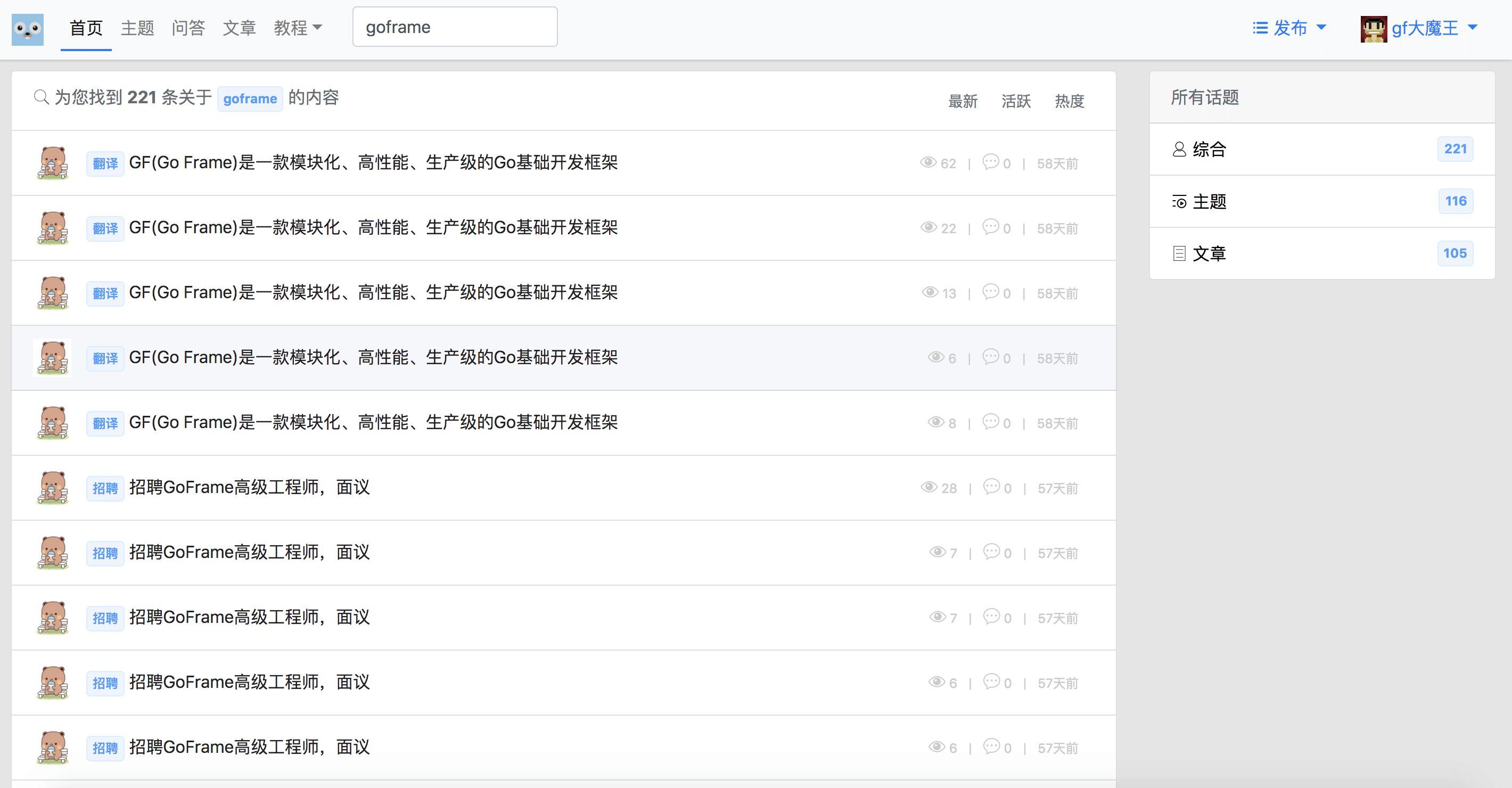
Task: Click the user icon next to 综合
Action: [x=1179, y=149]
